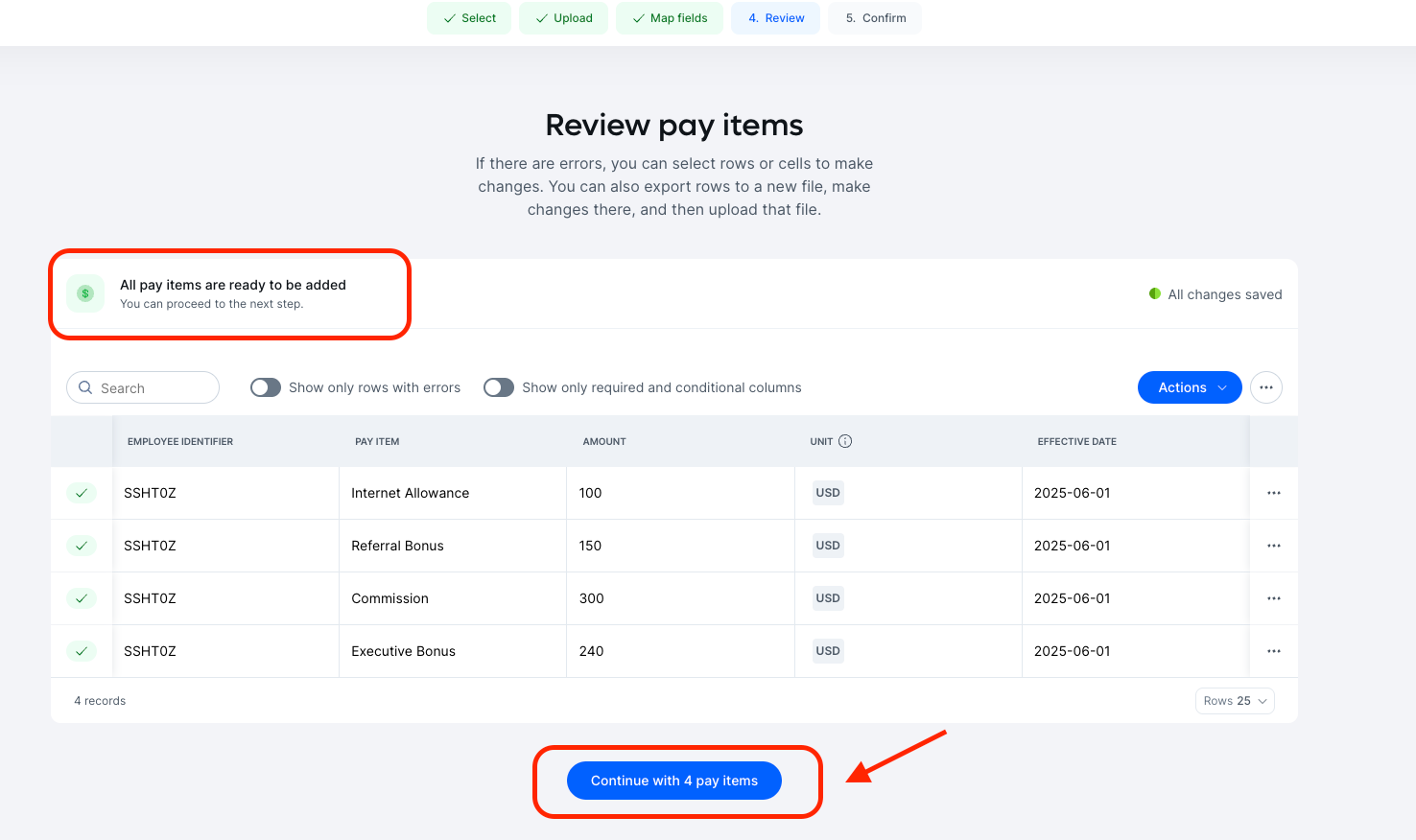Enable Show only rows with errors
The height and width of the screenshot is (840, 1416).
[x=266, y=387]
